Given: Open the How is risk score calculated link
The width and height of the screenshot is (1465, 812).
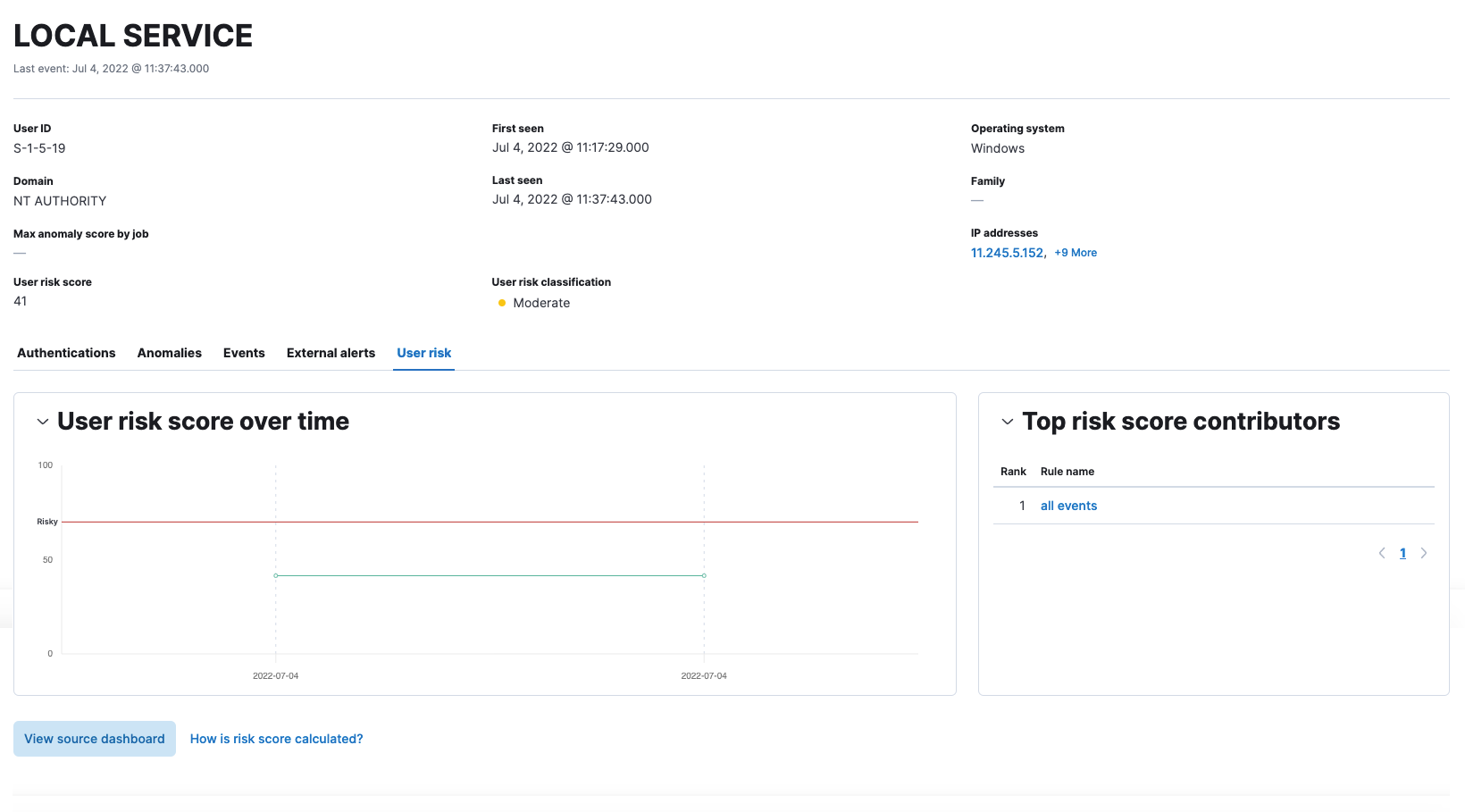Looking at the screenshot, I should click(276, 739).
